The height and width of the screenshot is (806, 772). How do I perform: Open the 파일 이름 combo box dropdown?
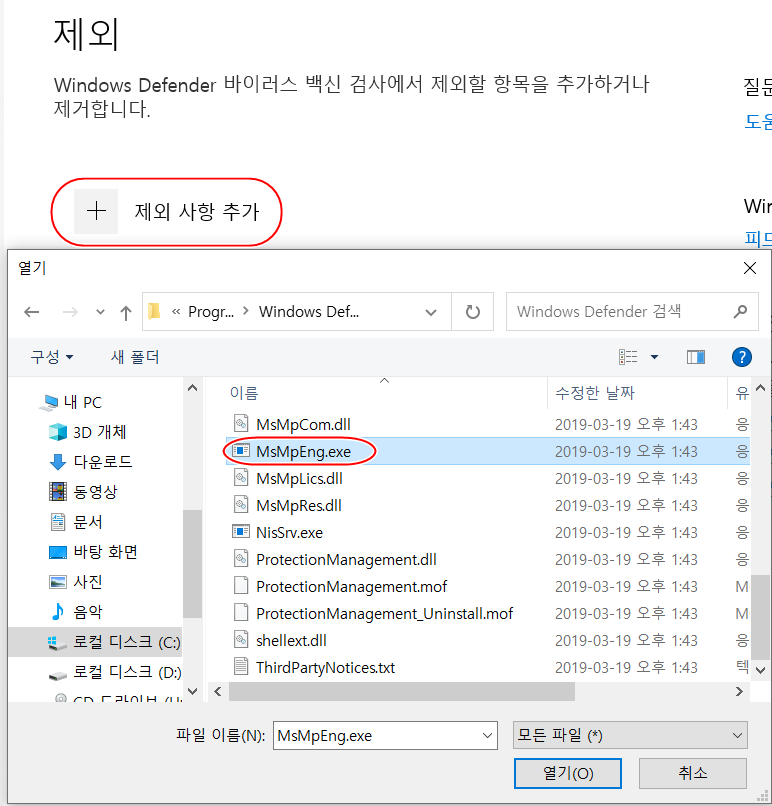point(487,736)
